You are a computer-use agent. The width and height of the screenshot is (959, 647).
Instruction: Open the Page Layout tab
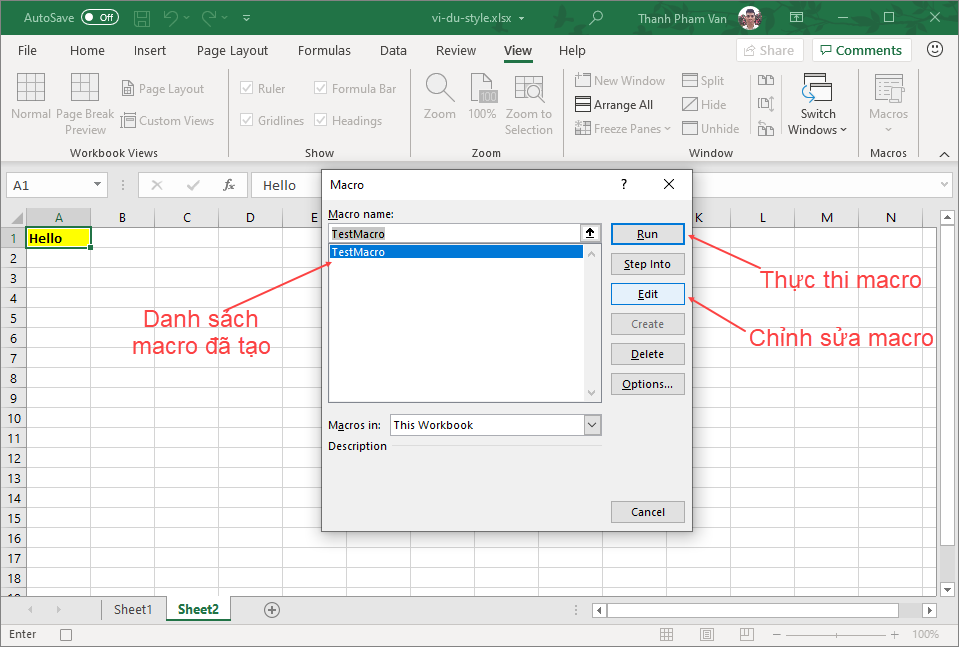(x=232, y=50)
